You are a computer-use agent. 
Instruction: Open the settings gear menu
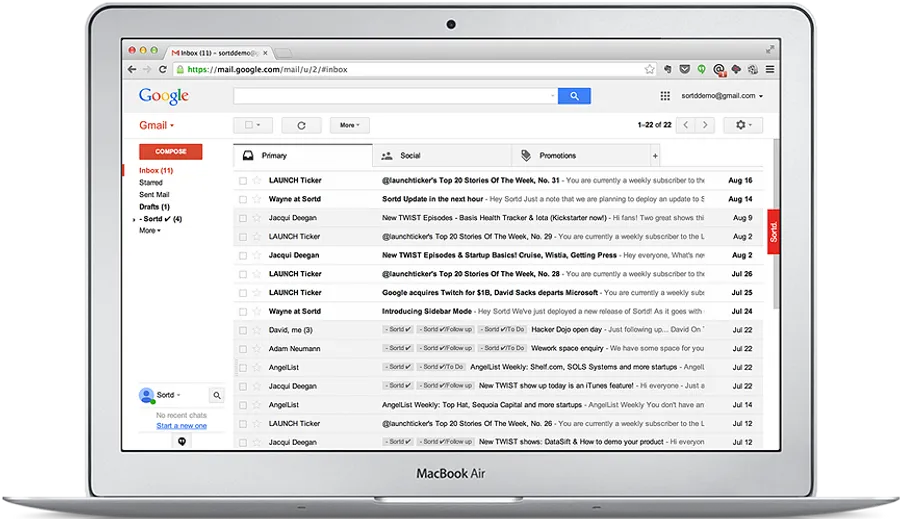pyautogui.click(x=743, y=125)
